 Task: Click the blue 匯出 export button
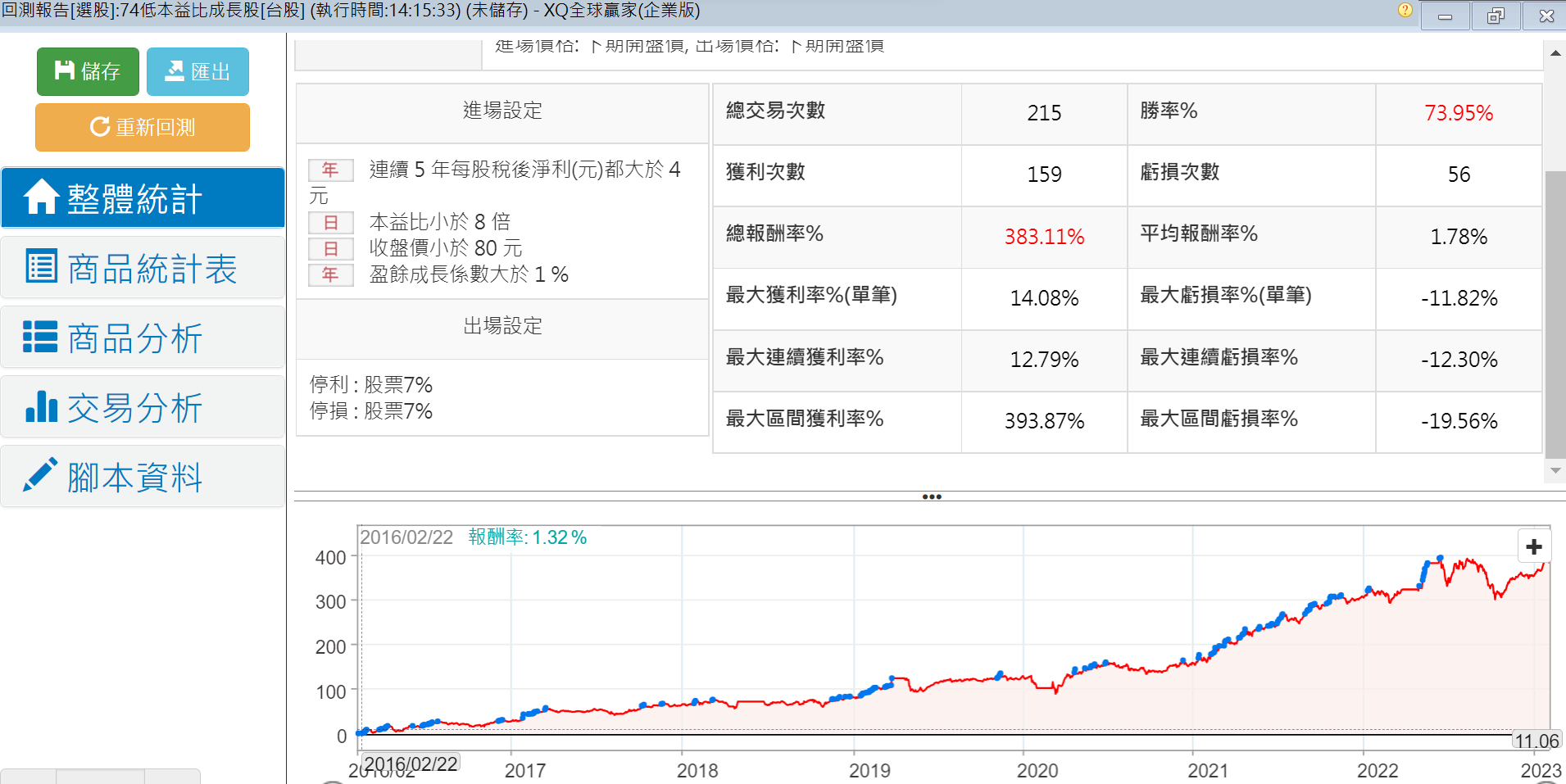[197, 72]
